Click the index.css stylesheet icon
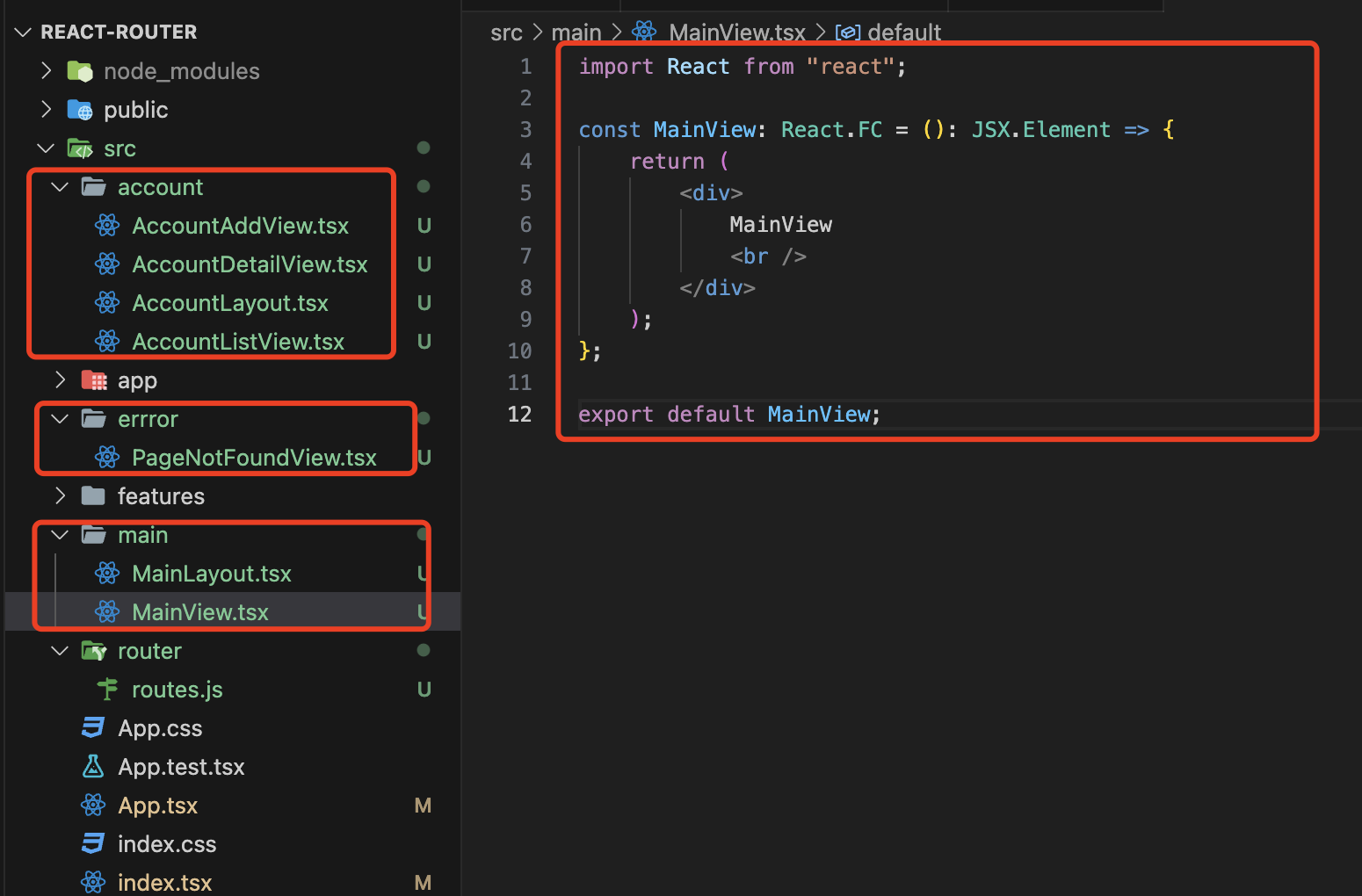 pyautogui.click(x=93, y=844)
